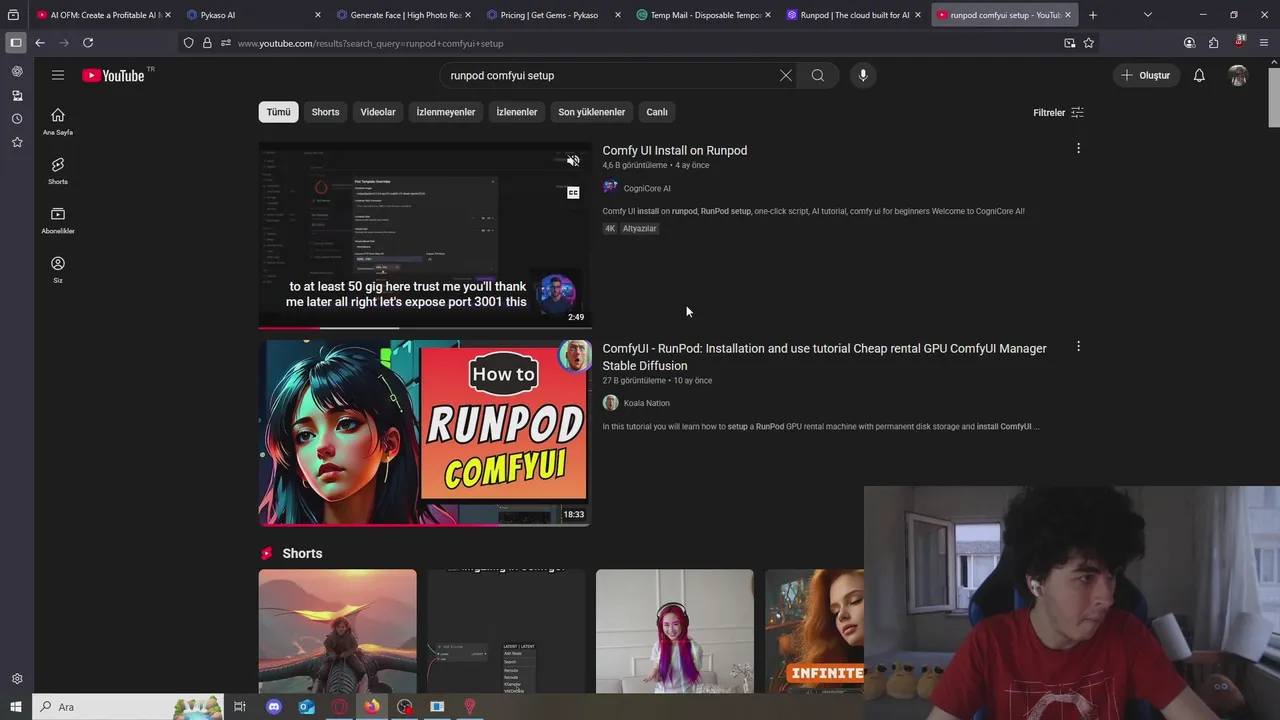Bookmark this page with star icon
The height and width of the screenshot is (720, 1280).
point(1088,43)
